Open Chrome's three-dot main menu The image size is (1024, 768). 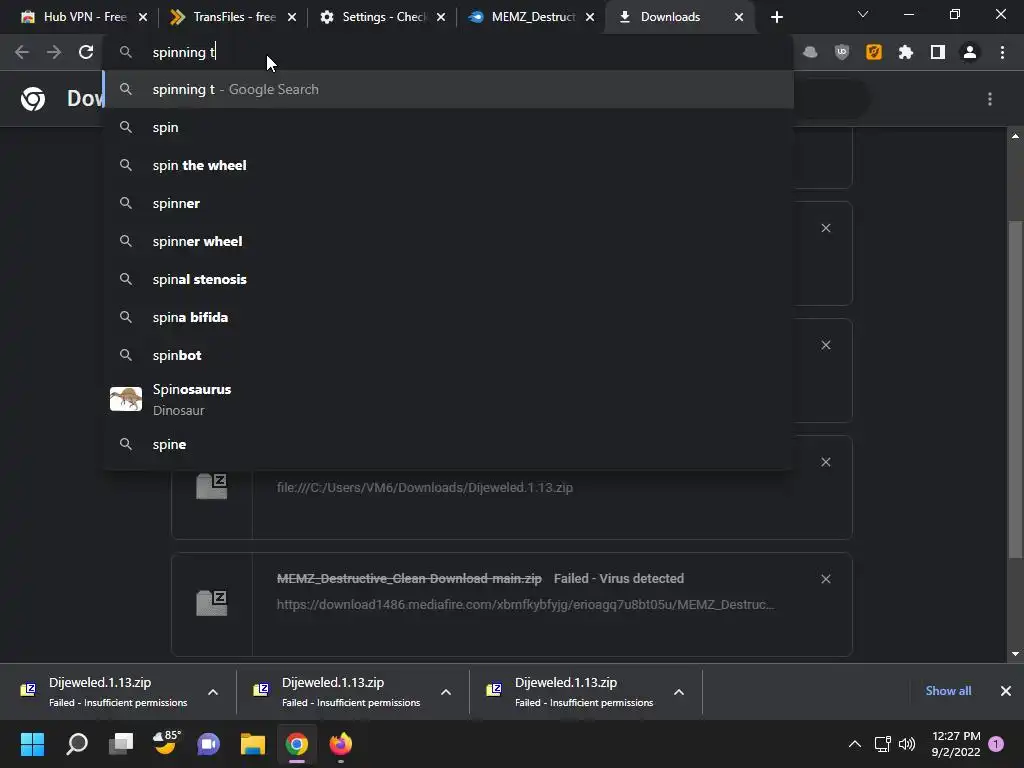tap(1002, 52)
